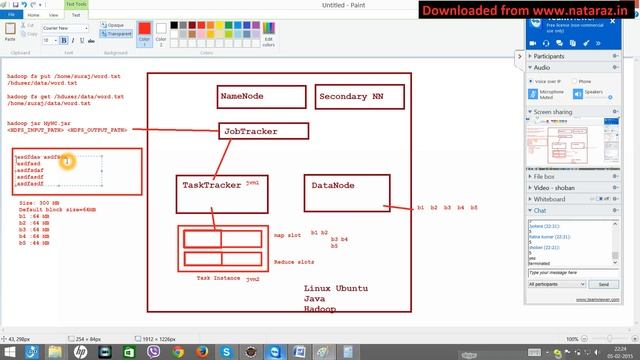Viewport: 640px width, 360px height.
Task: Click TeamViewer video camera icon
Action: 533,43
